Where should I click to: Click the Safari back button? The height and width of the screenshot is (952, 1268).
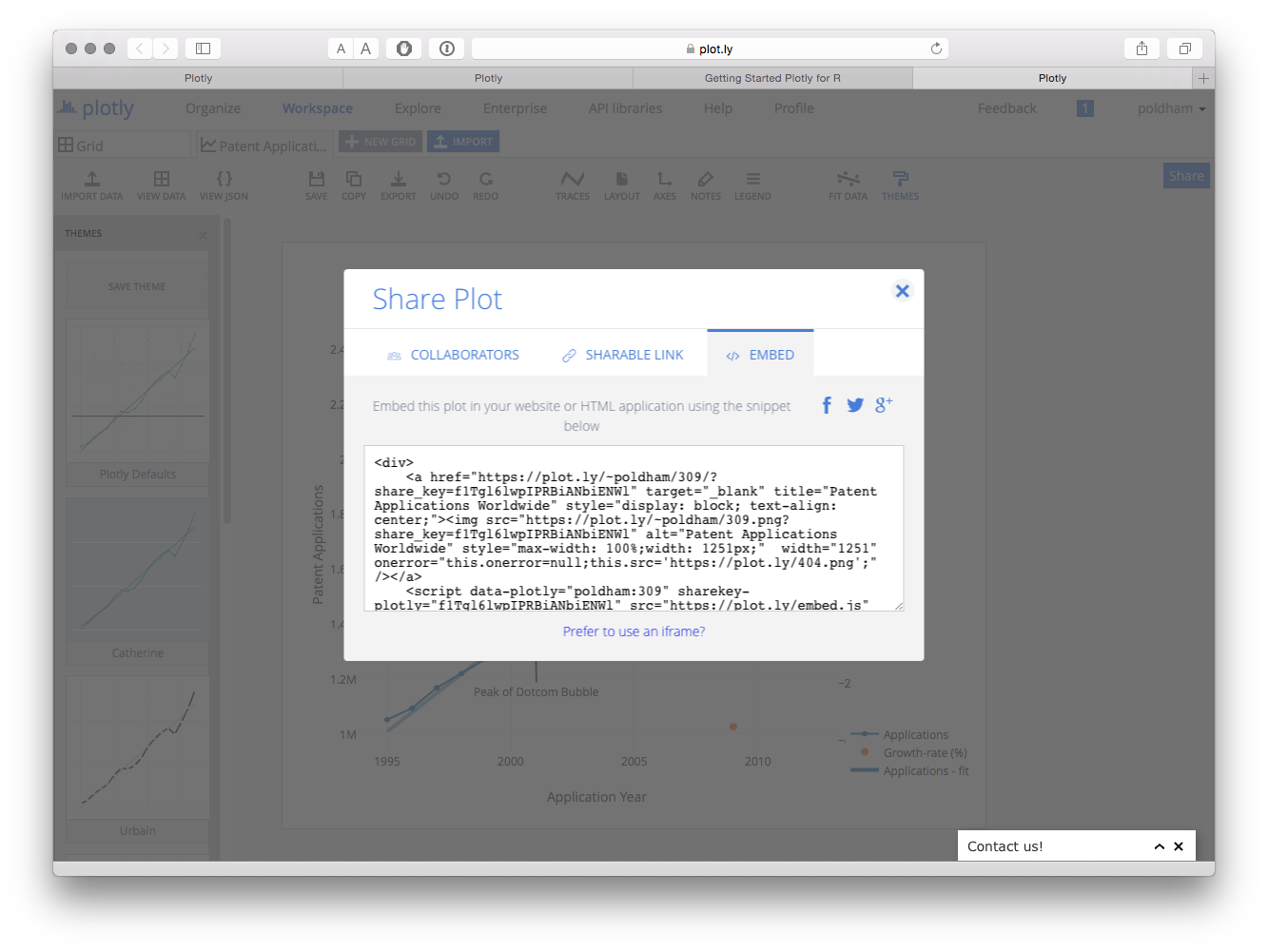click(140, 49)
